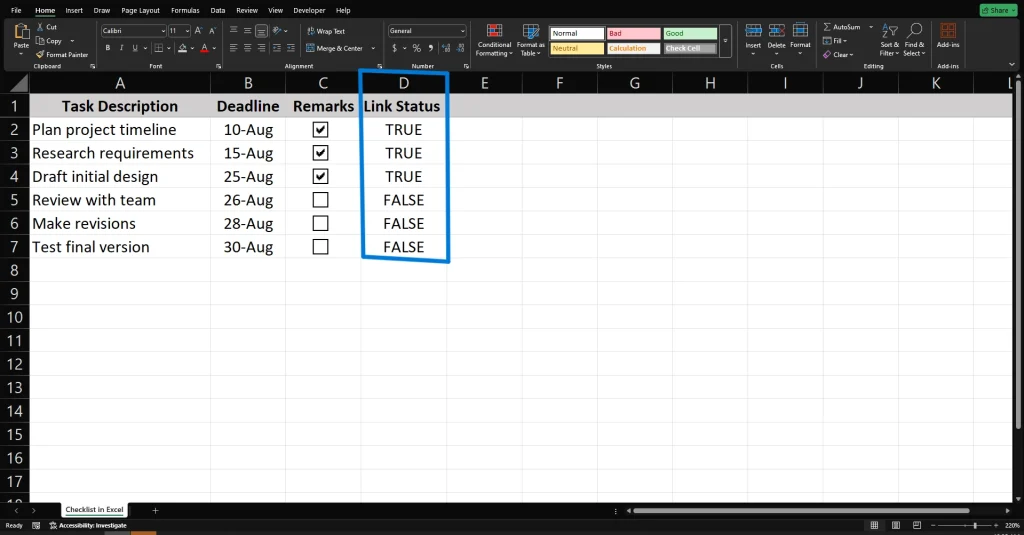Switch to the Formulas ribbon tab
Screen dimensions: 1024x535
[x=185, y=10]
